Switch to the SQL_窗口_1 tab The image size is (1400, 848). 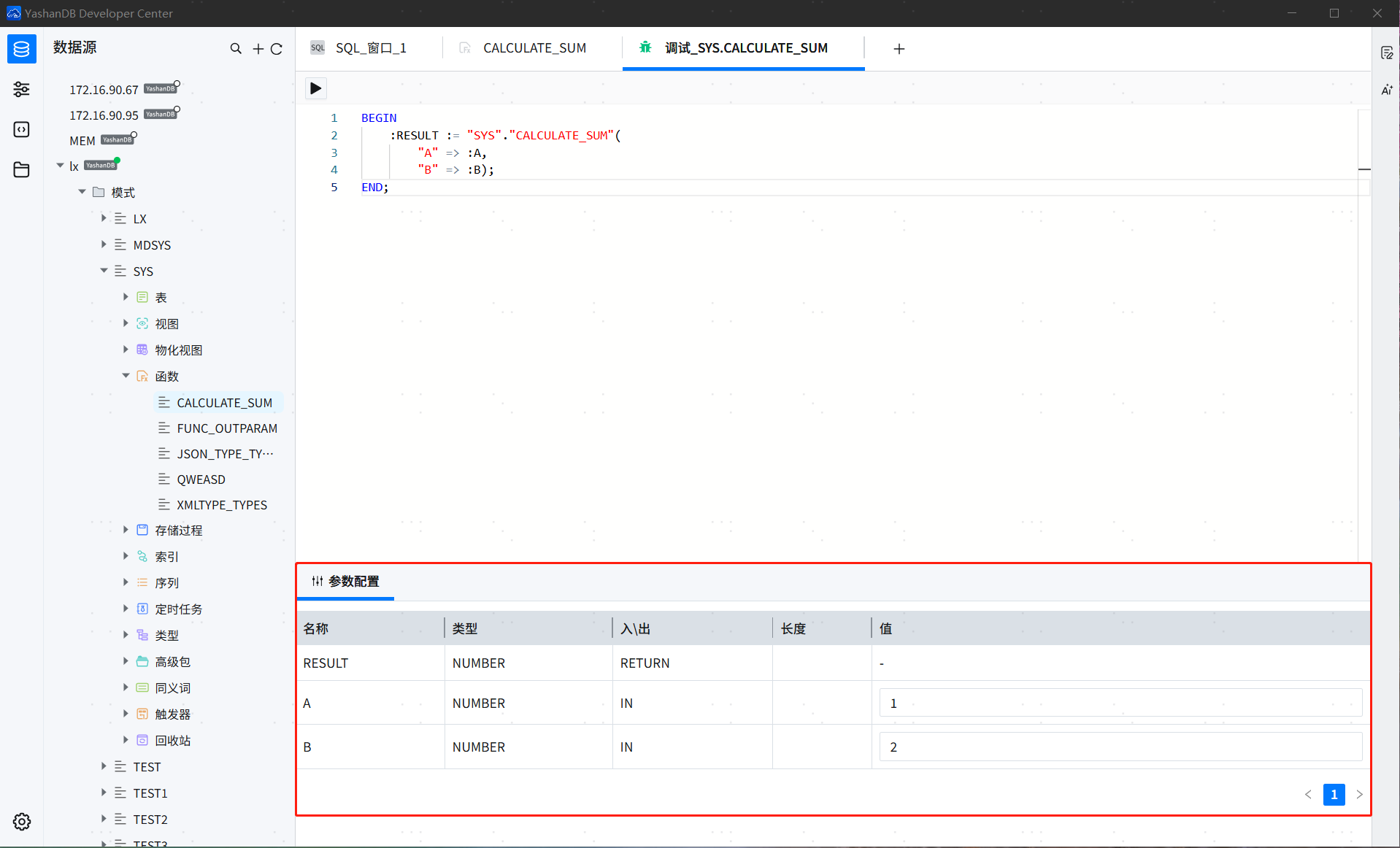click(x=370, y=47)
